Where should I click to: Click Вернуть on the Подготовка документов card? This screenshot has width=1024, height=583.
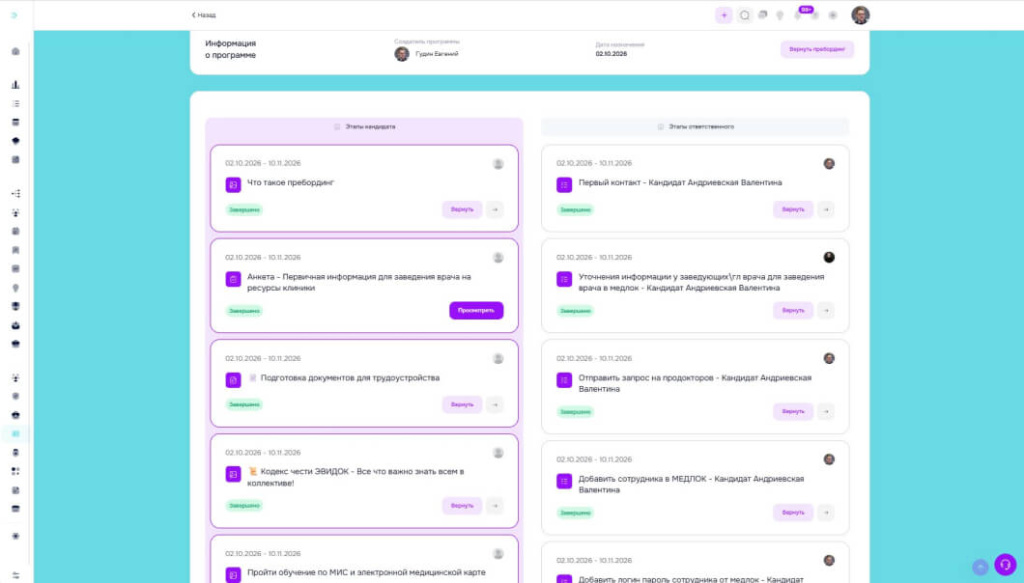(462, 405)
